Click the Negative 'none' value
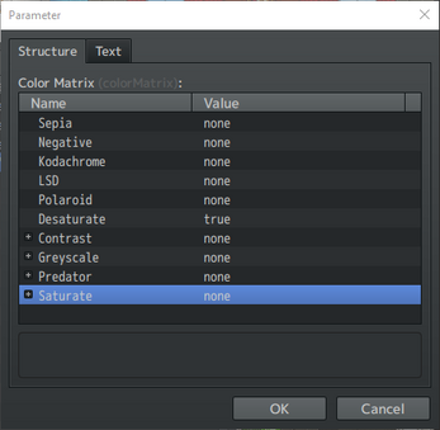440x430 pixels. pos(217,143)
